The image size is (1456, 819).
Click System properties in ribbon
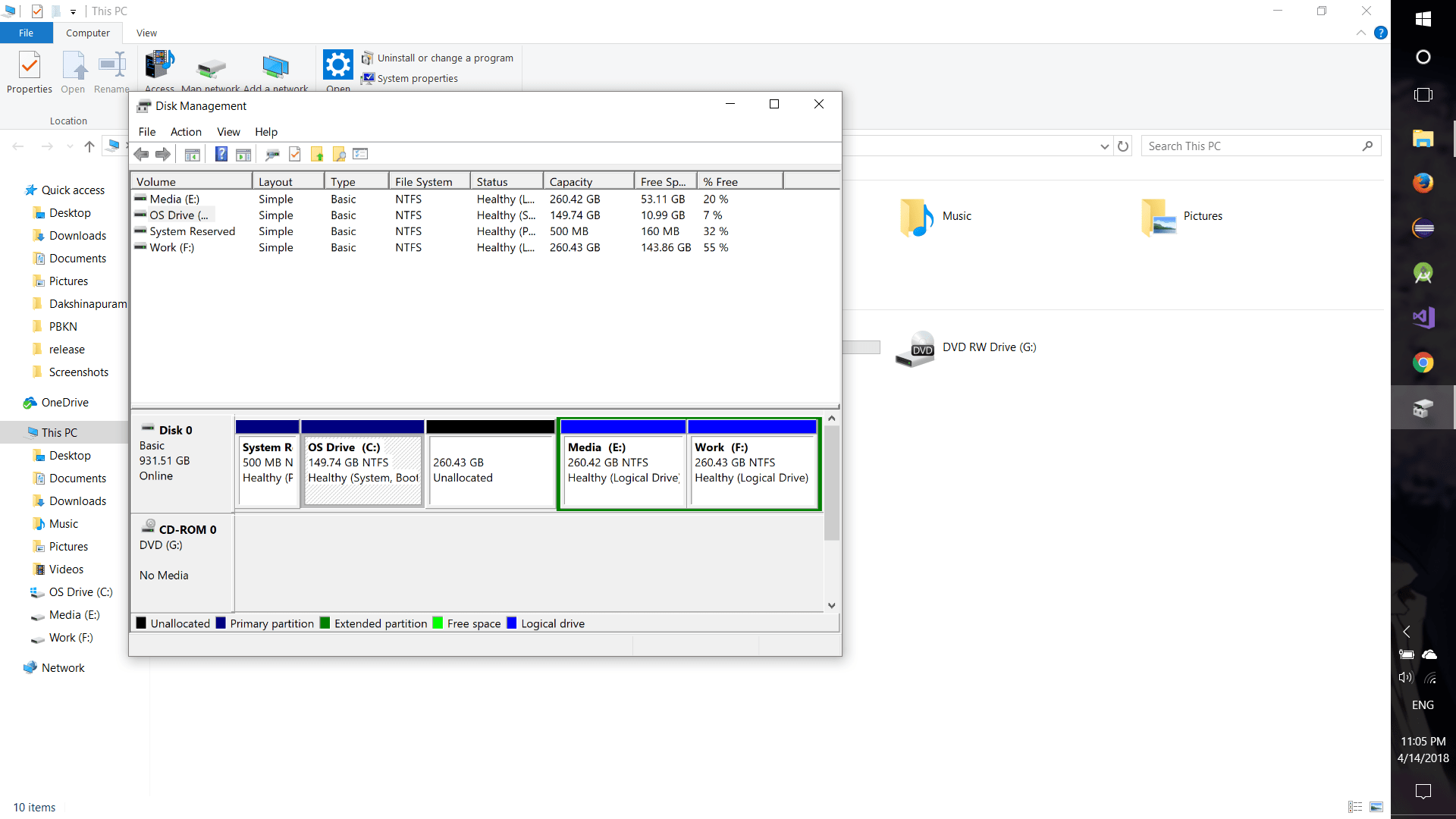pyautogui.click(x=417, y=79)
